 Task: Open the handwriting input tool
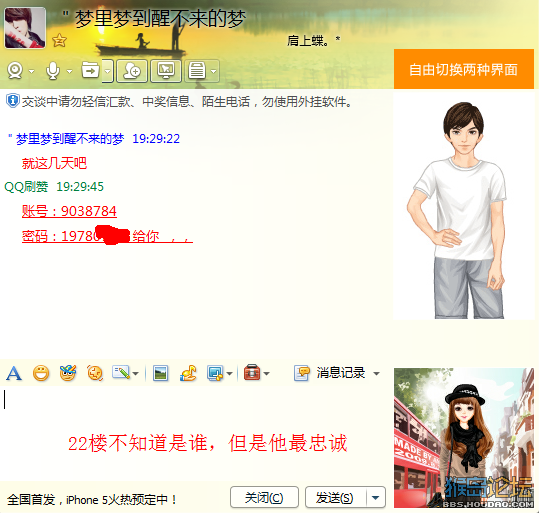click(x=121, y=373)
